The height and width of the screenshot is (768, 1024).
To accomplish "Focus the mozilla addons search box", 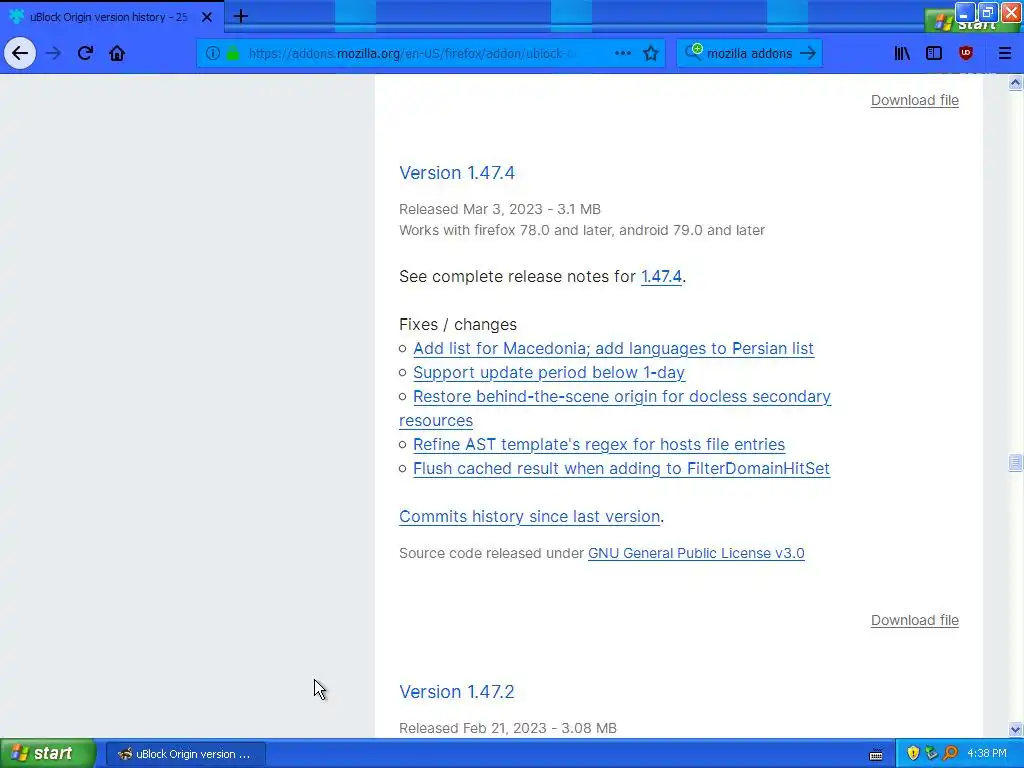I will click(749, 54).
